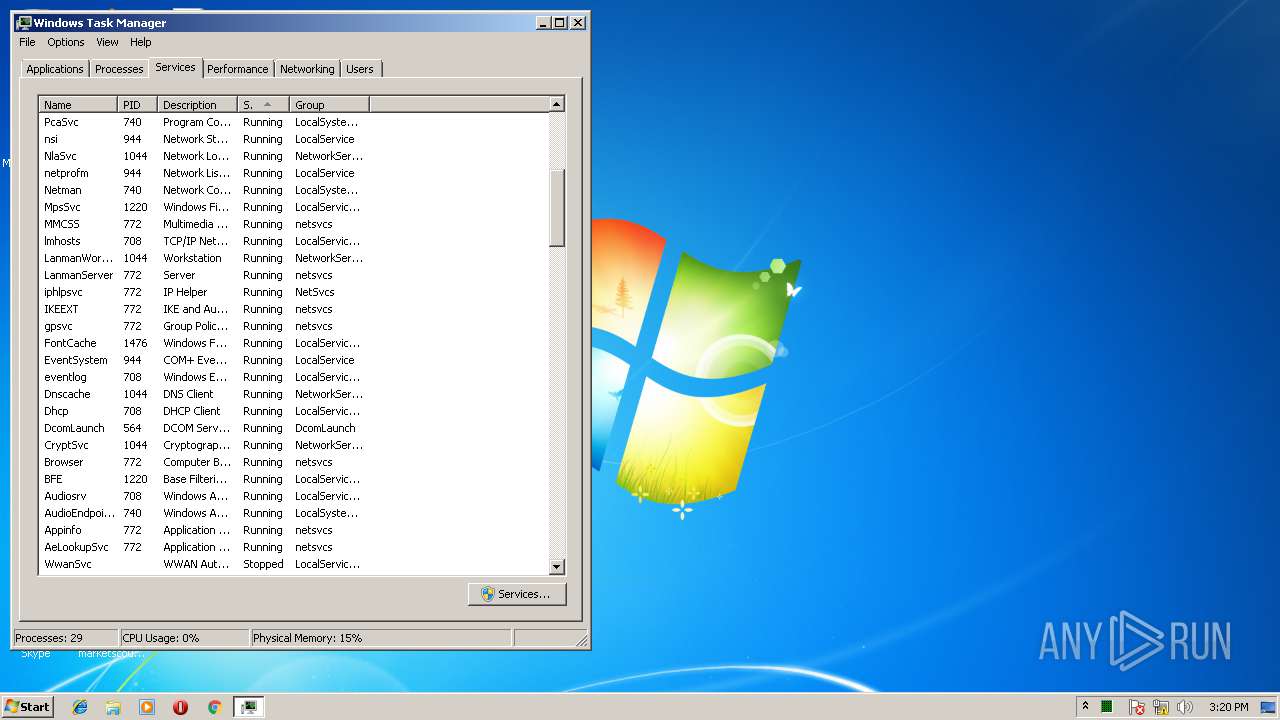1280x720 pixels.
Task: Open Windows Explorer folder icon in taskbar
Action: pos(113,707)
